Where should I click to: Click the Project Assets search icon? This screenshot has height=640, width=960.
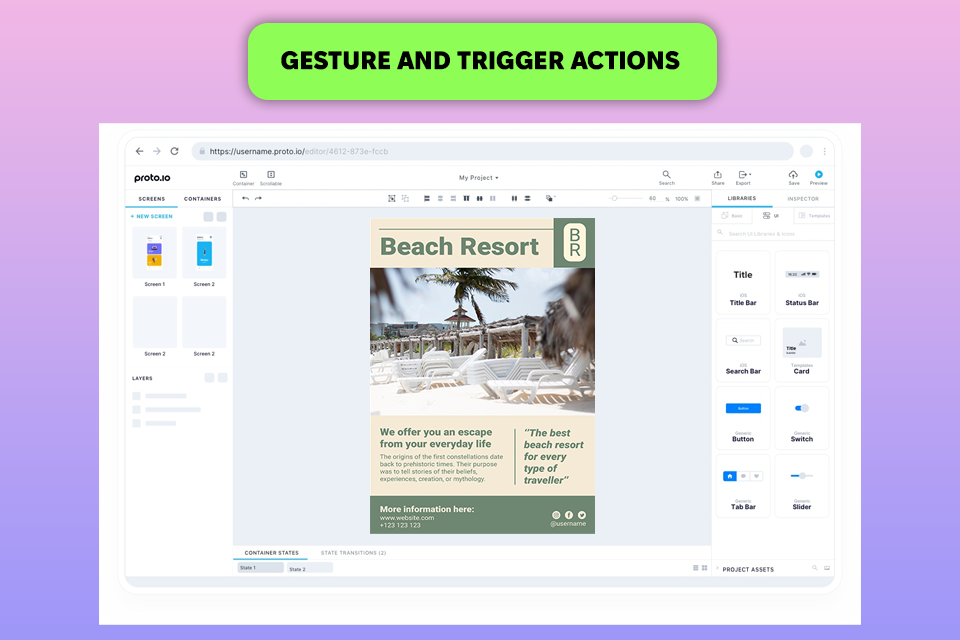point(815,568)
